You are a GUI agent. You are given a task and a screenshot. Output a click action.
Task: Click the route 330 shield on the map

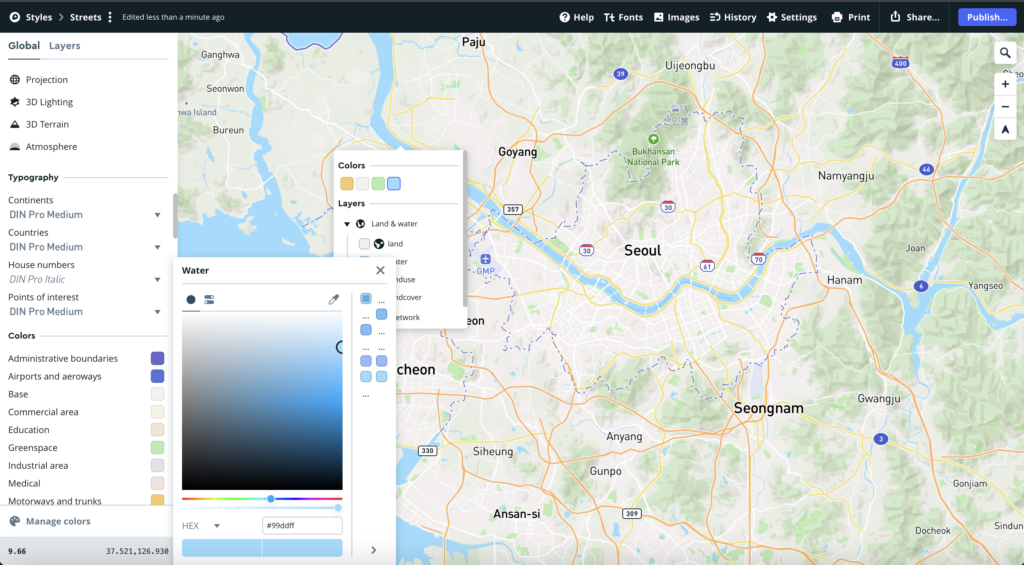tap(427, 451)
